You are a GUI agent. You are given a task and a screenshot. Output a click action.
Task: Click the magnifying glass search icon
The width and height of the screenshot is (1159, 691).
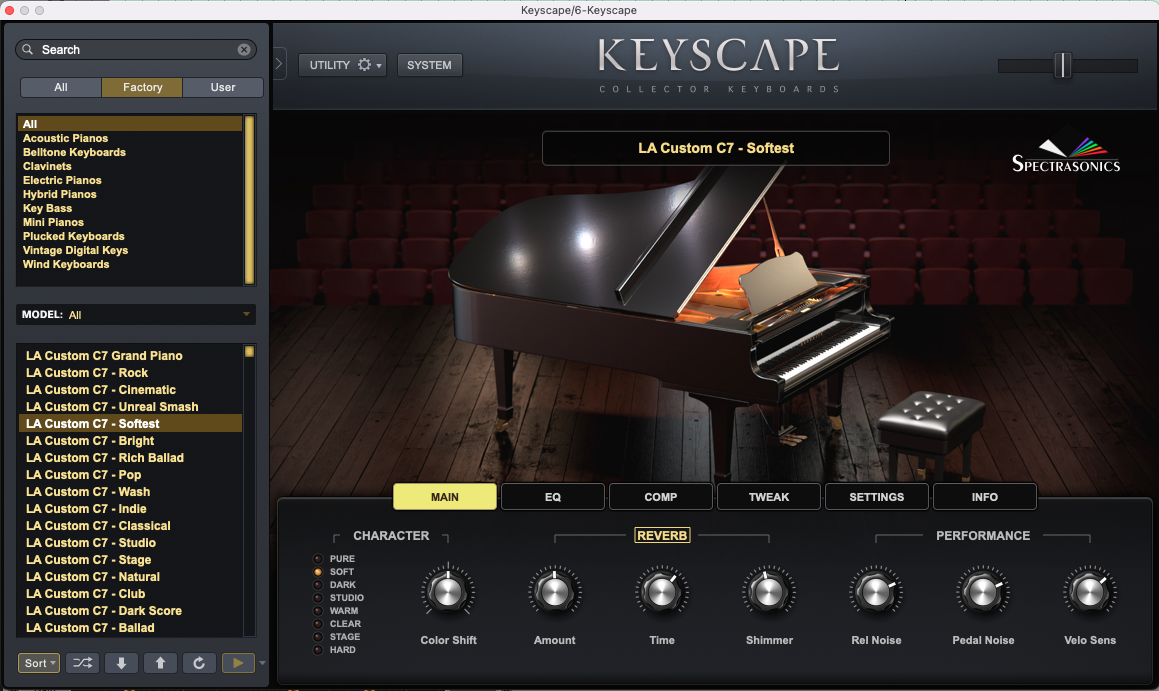(28, 50)
